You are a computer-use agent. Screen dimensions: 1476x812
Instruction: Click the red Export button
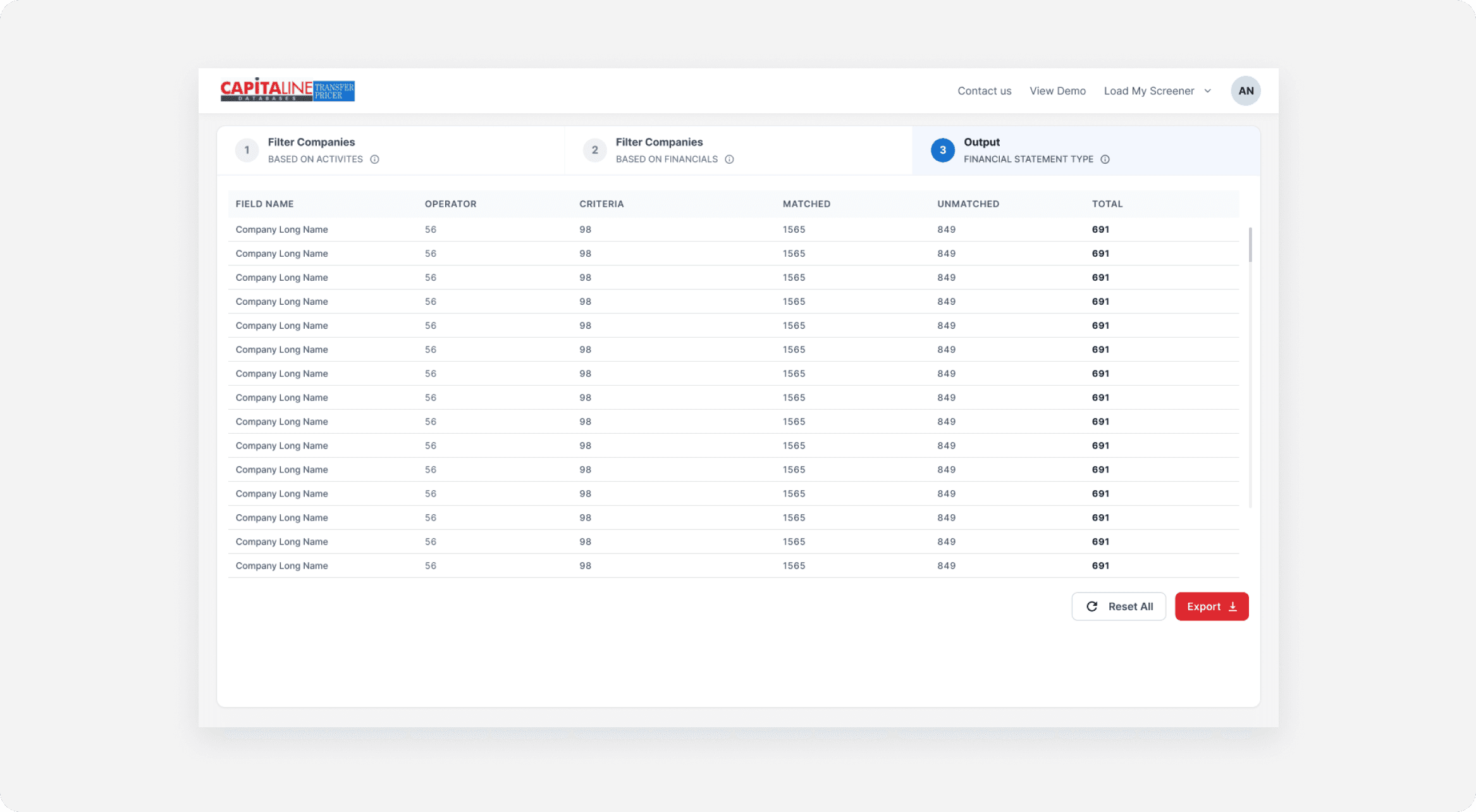click(1212, 606)
